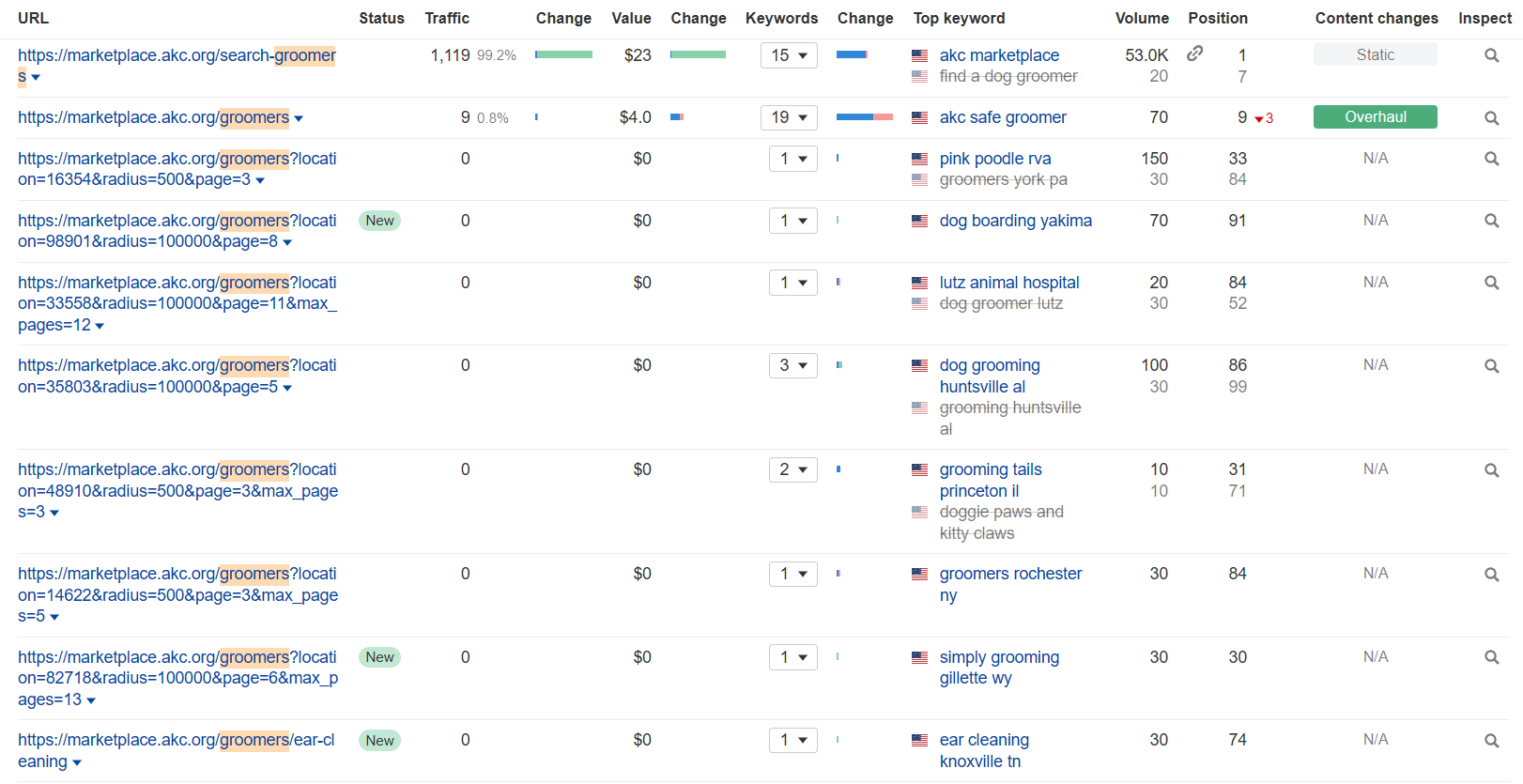
Task: Expand the search-groomers URL caret menu
Action: coord(36,78)
